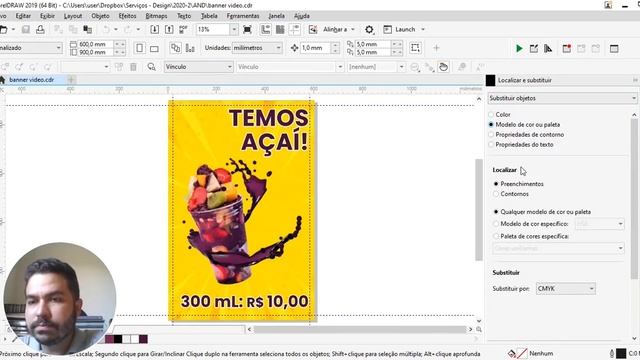
Task: Click the macro manager triangle icon
Action: (x=548, y=49)
